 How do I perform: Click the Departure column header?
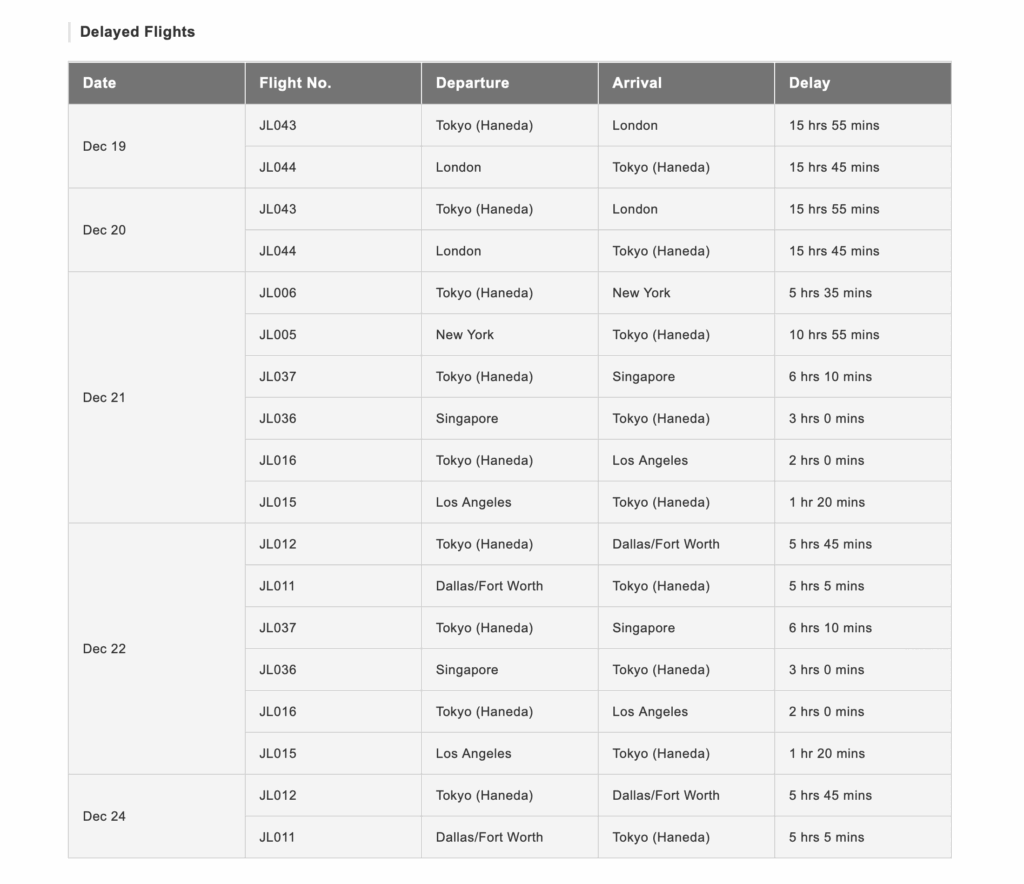tap(472, 83)
